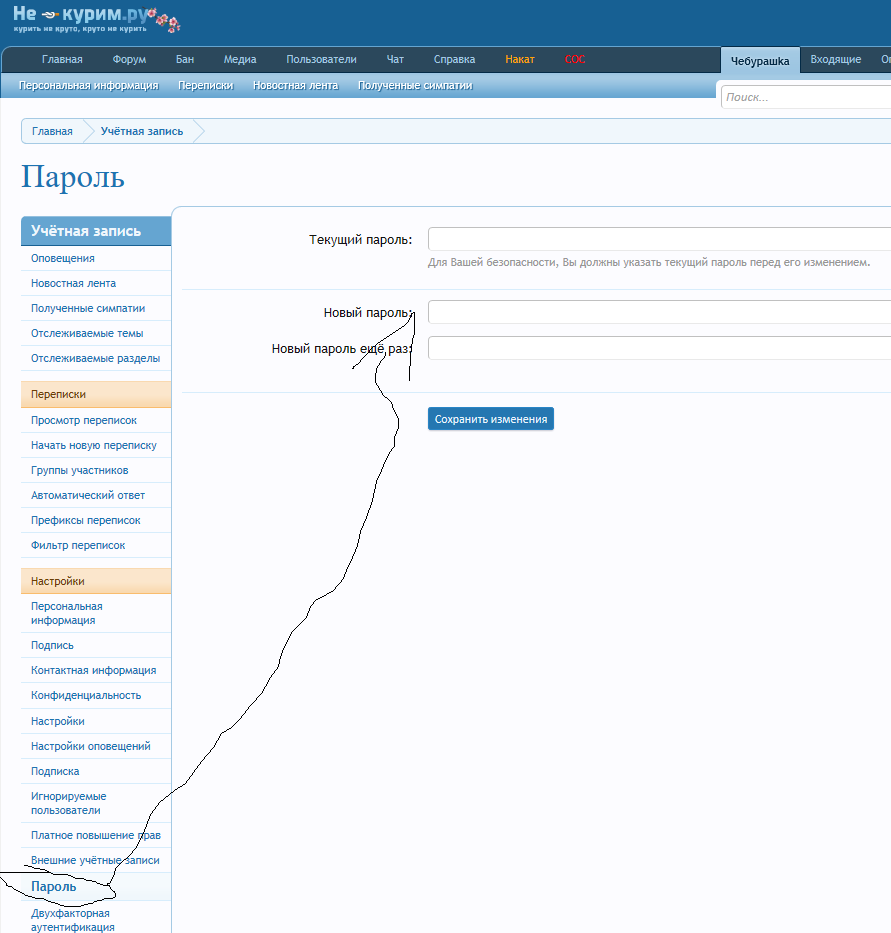The height and width of the screenshot is (933, 891).
Task: Open the Чат tab
Action: coord(395,60)
